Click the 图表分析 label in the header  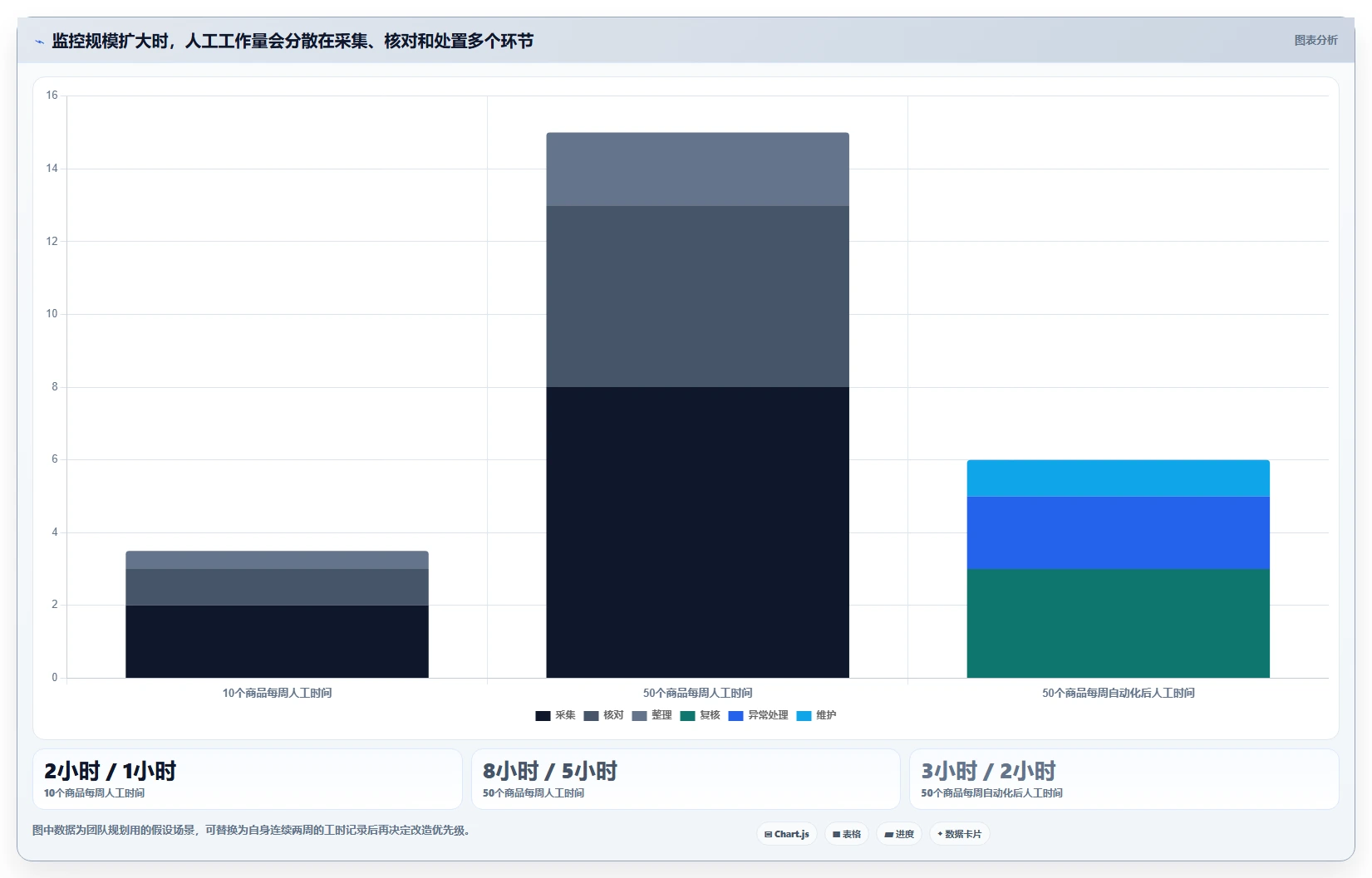[1315, 40]
